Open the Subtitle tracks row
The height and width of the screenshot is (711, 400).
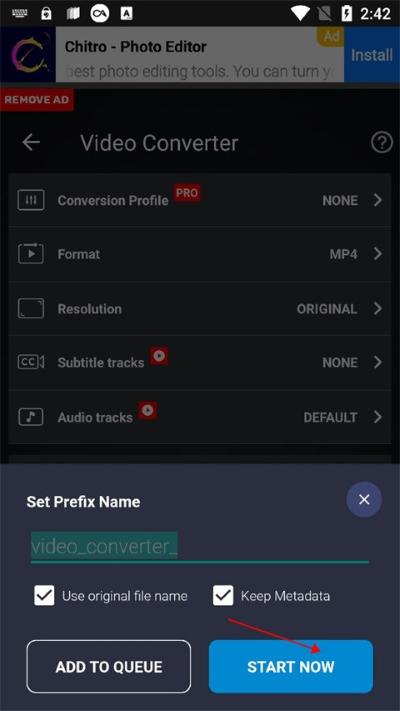200,362
